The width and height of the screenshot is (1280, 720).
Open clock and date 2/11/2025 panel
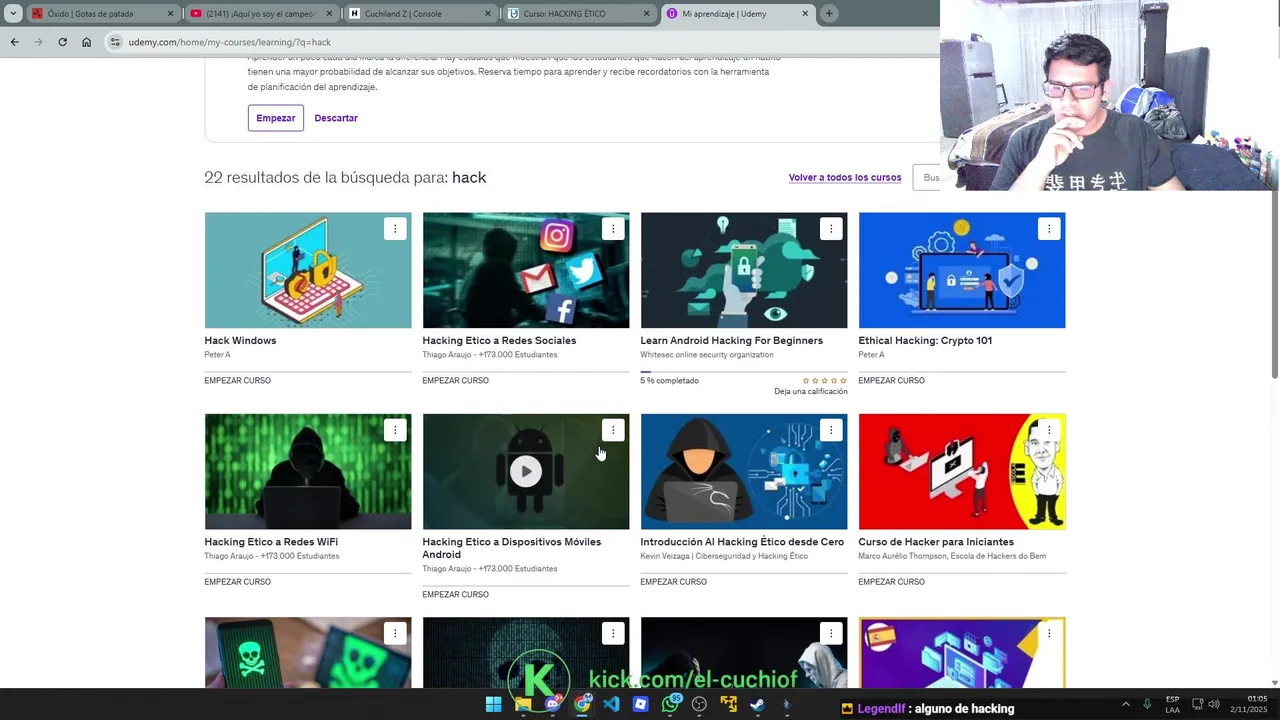[1249, 704]
